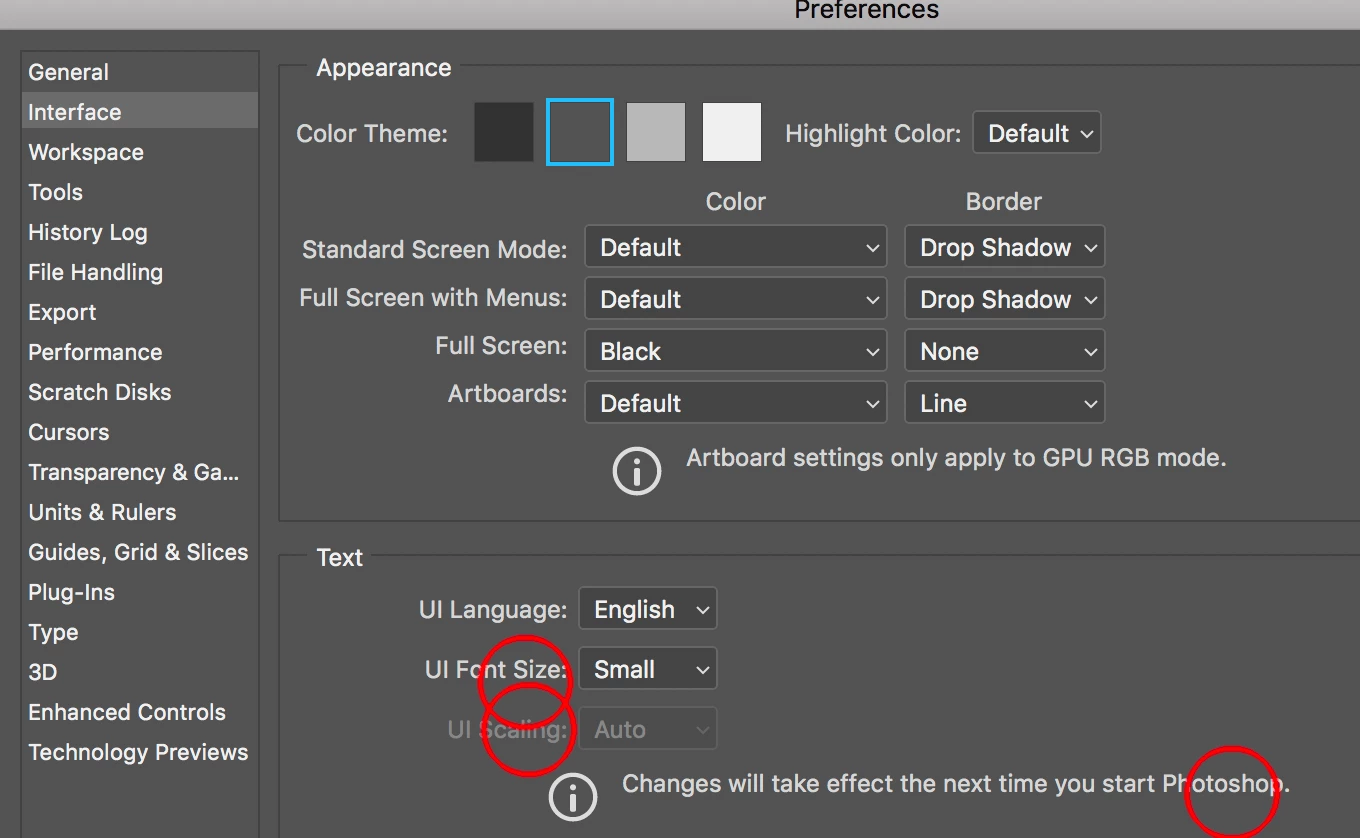Open the Scratch Disks settings

(x=99, y=391)
